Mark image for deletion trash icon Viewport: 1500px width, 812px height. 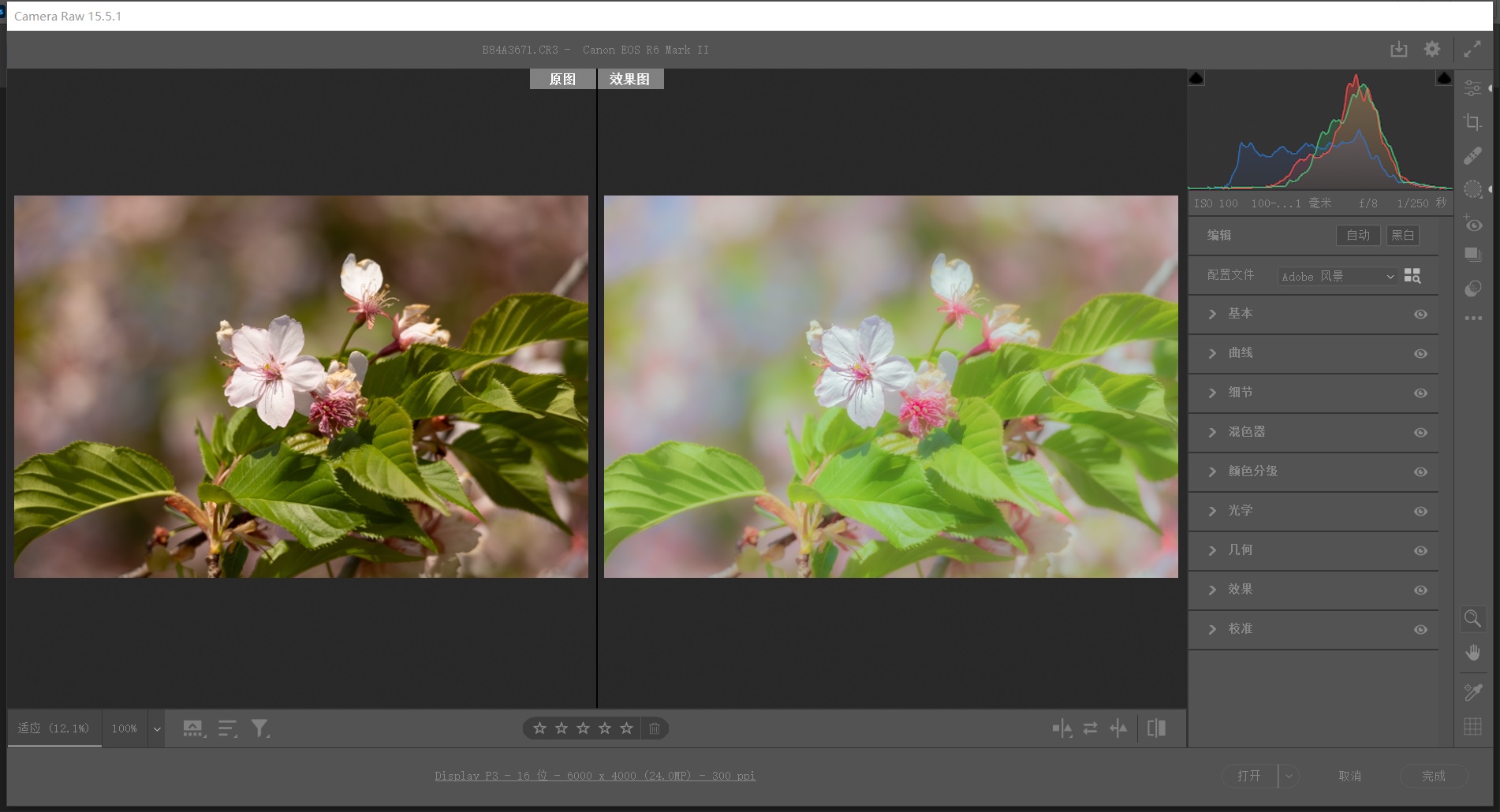[x=655, y=728]
